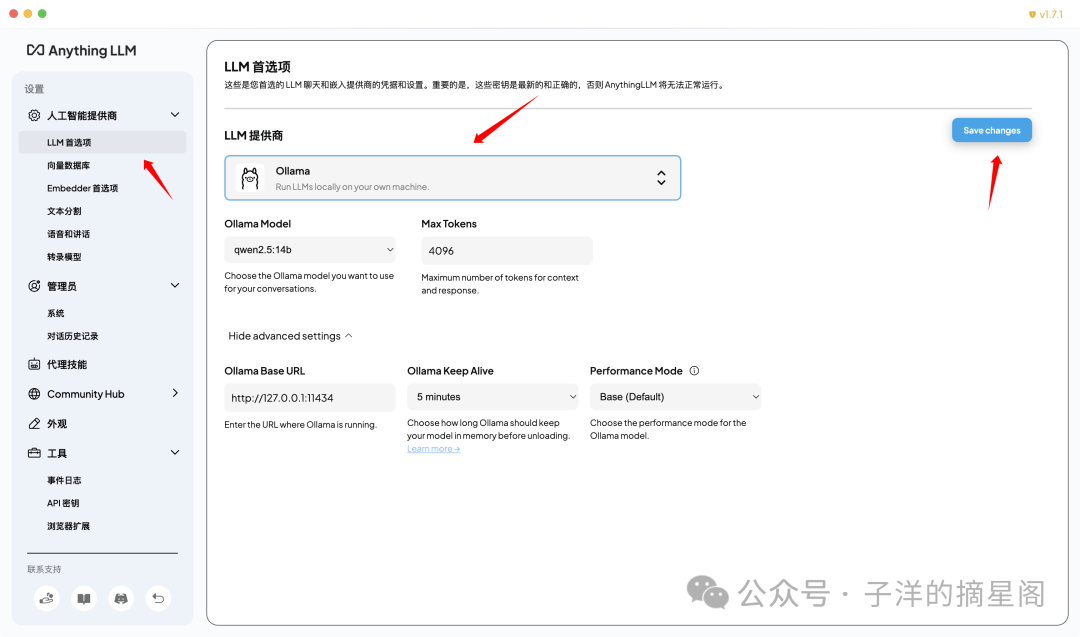Select LLM 首选项 in sidebar
This screenshot has height=637, width=1080.
tap(103, 143)
